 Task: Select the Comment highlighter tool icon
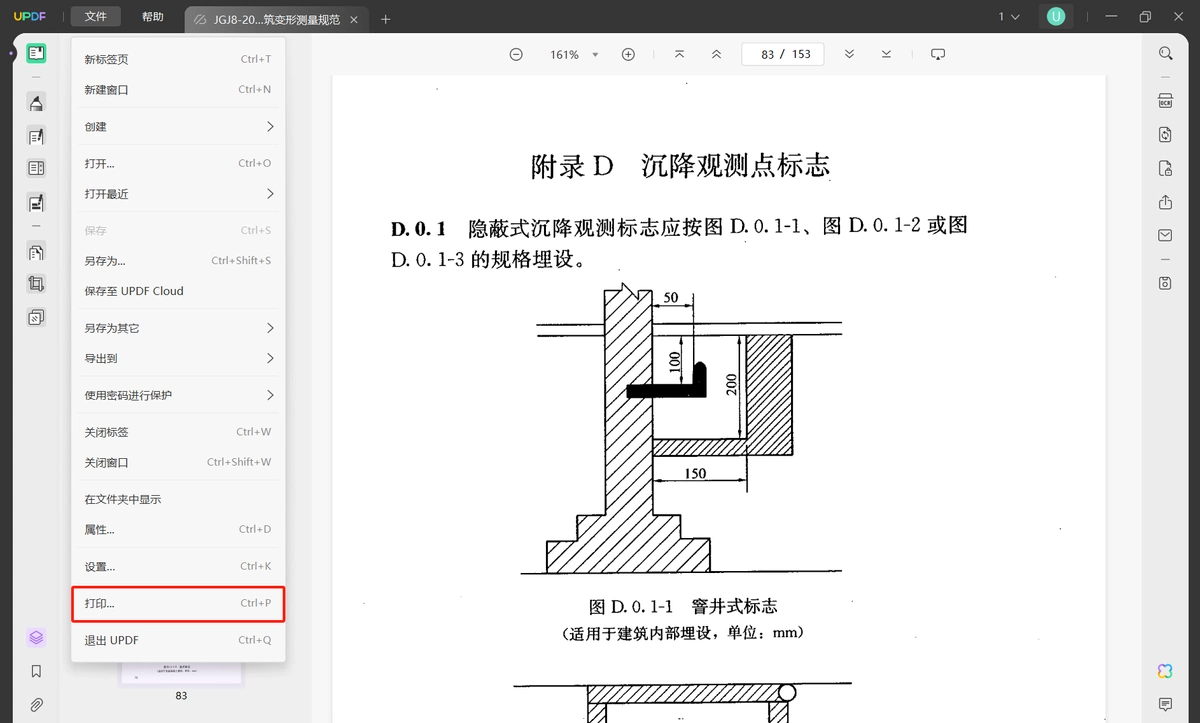(36, 102)
